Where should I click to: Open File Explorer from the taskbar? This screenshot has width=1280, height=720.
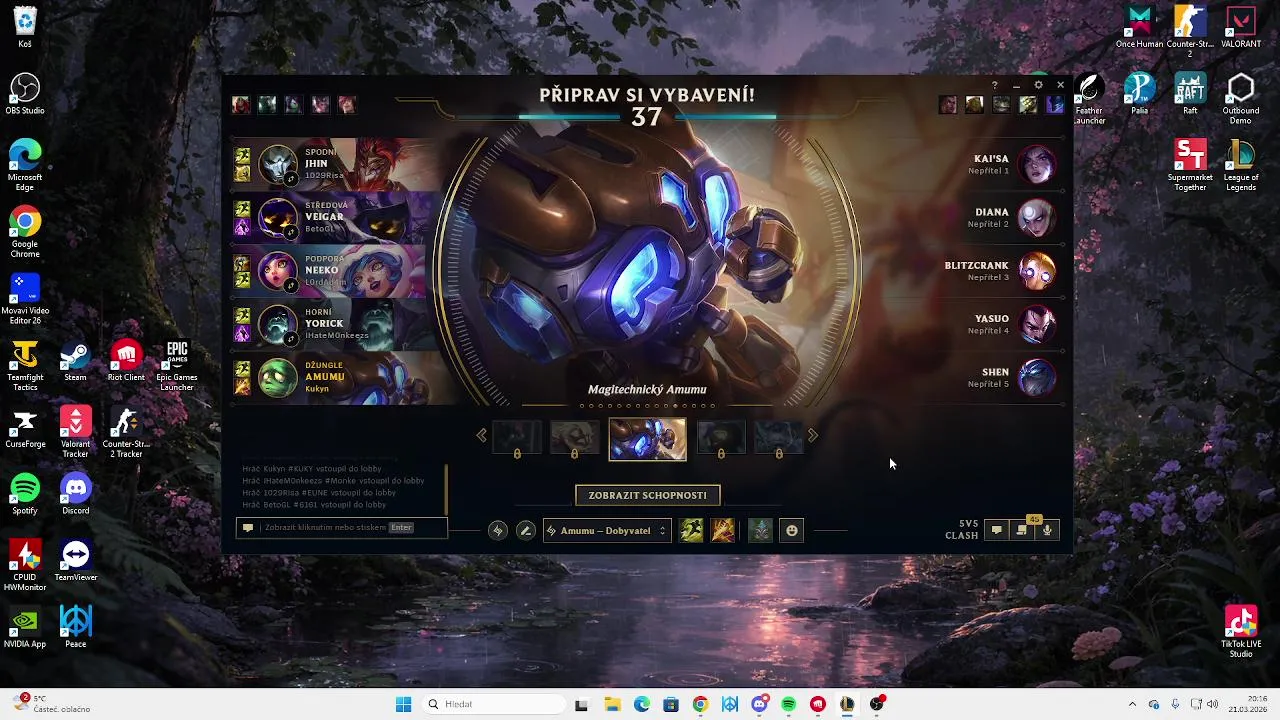click(x=612, y=704)
